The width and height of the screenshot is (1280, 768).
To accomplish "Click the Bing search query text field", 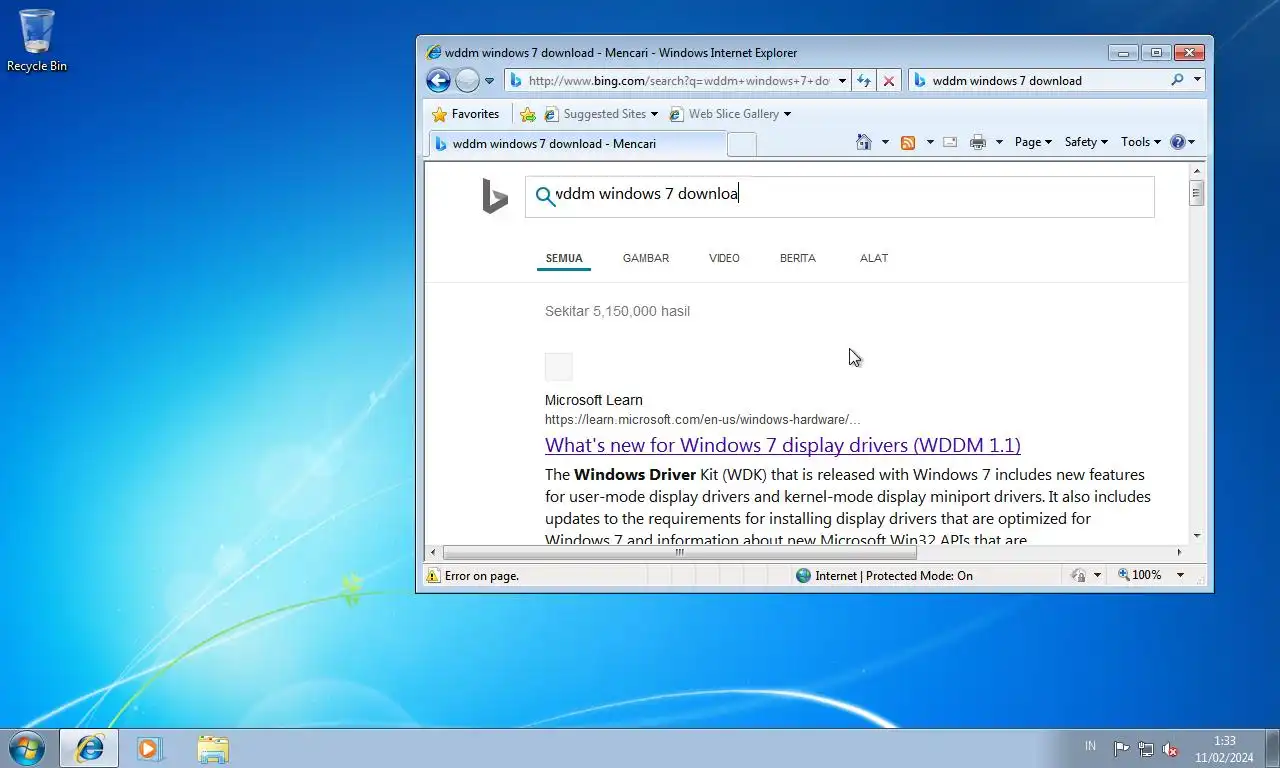I will click(840, 197).
